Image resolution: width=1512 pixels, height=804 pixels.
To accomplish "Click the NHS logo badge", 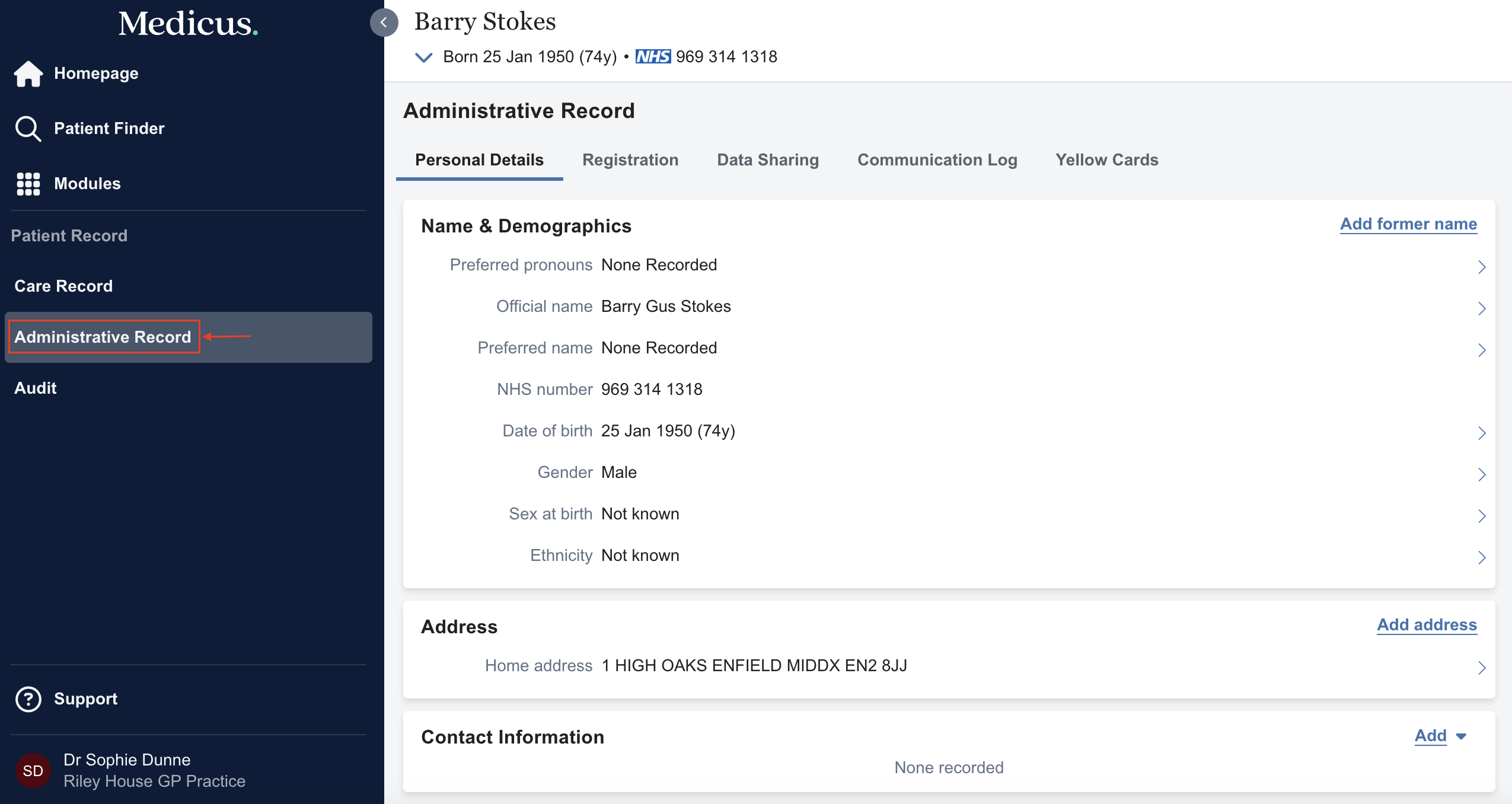I will click(x=653, y=57).
